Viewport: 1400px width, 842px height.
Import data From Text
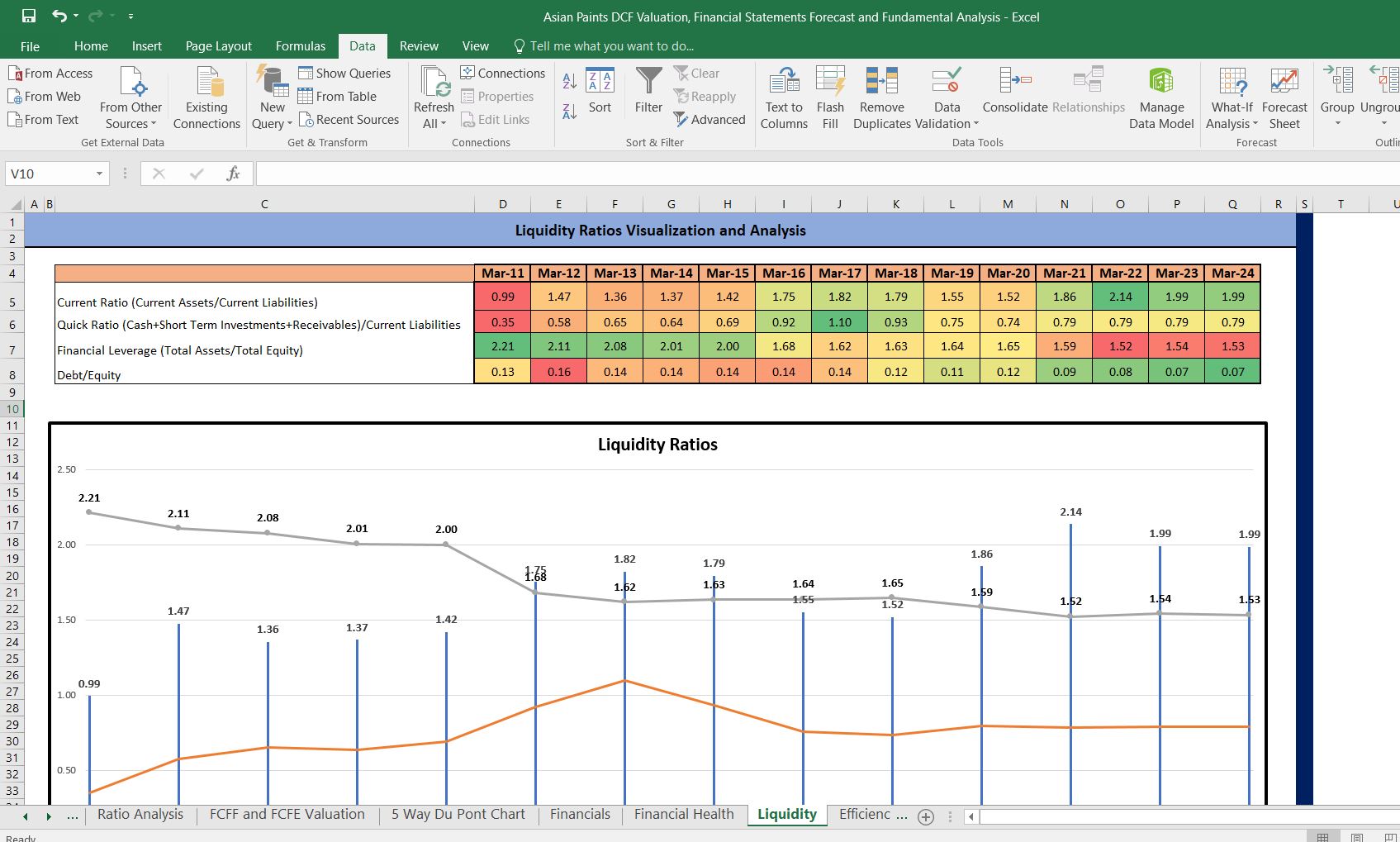tap(43, 120)
